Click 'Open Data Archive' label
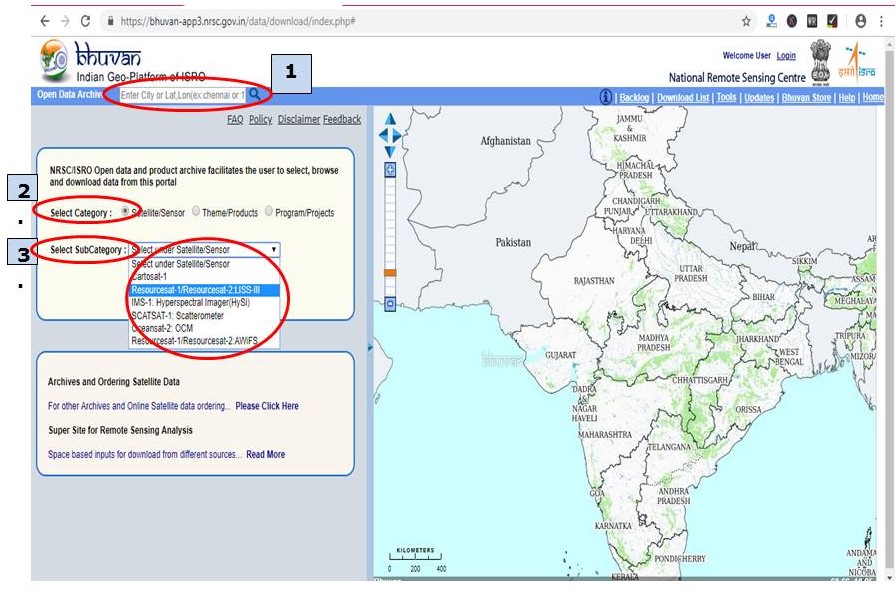The width and height of the screenshot is (896, 595). [70, 94]
